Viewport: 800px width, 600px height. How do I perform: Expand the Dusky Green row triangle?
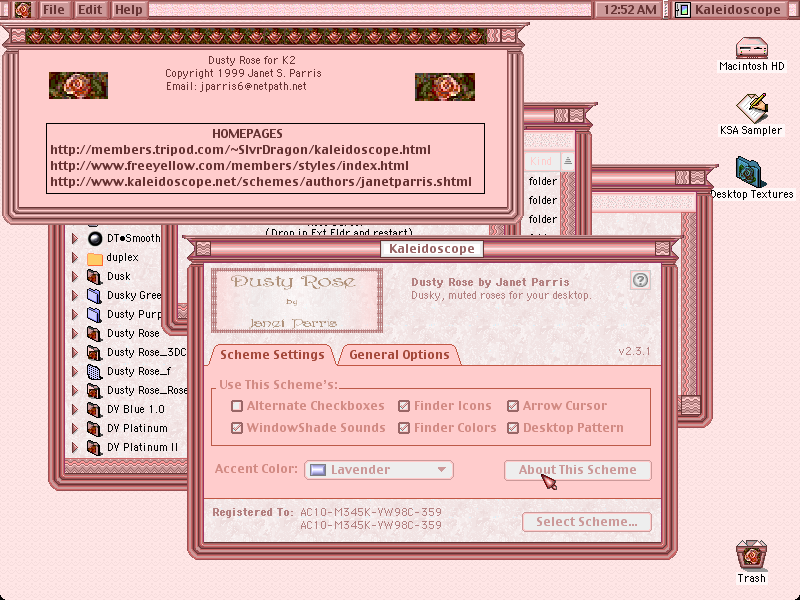[75, 295]
